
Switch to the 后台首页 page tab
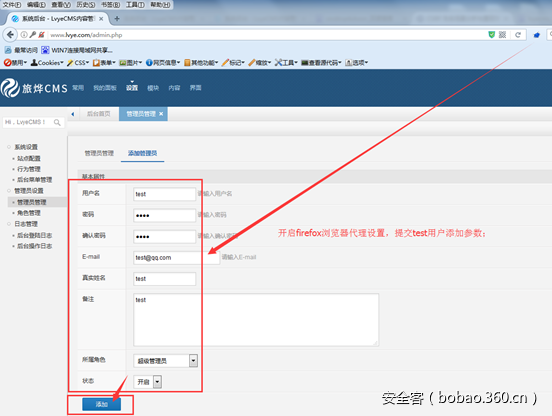tap(99, 114)
